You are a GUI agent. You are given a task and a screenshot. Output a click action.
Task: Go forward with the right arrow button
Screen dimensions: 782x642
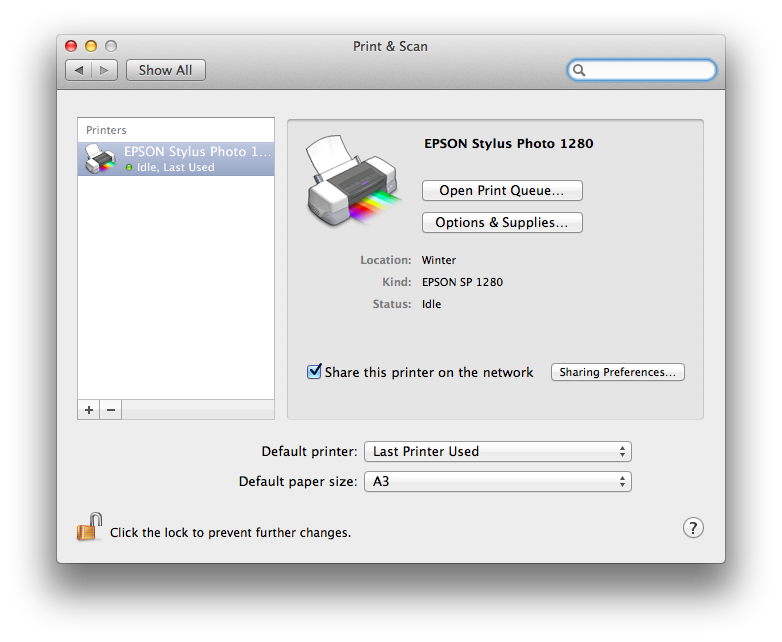point(104,70)
